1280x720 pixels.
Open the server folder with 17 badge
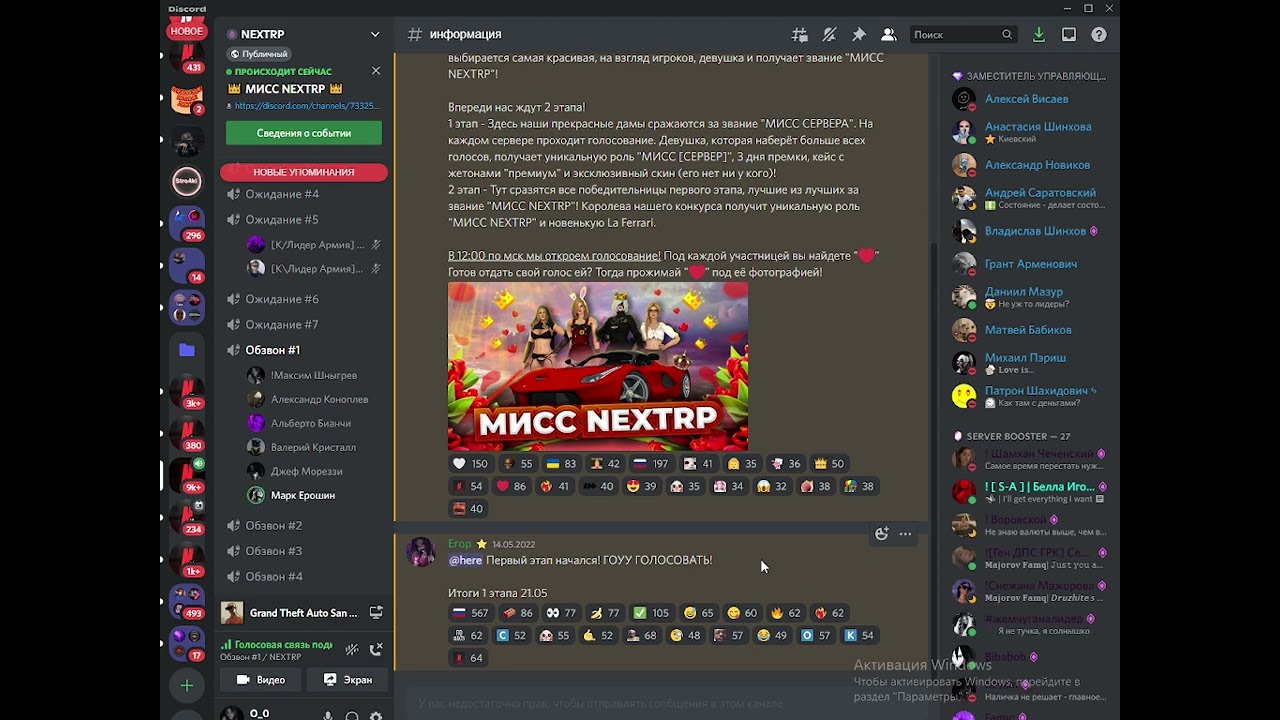coord(186,642)
